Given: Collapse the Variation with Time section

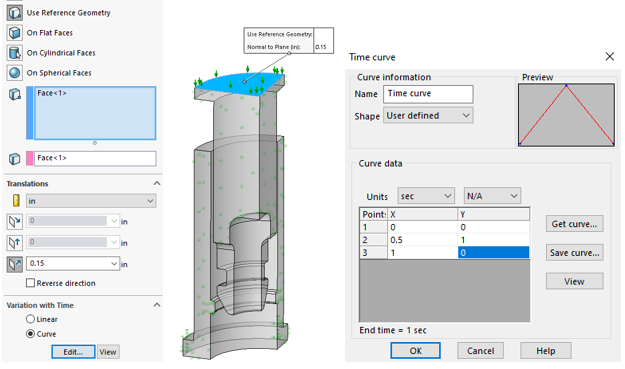Looking at the screenshot, I should pos(157,305).
